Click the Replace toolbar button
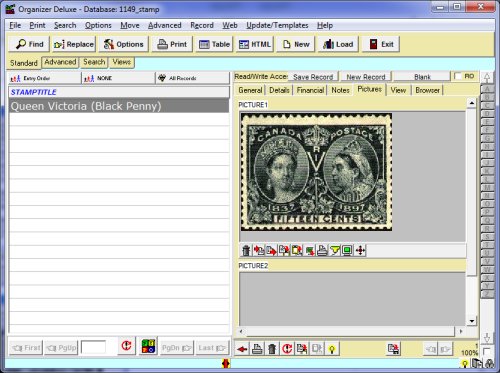500x373 pixels. pyautogui.click(x=74, y=44)
